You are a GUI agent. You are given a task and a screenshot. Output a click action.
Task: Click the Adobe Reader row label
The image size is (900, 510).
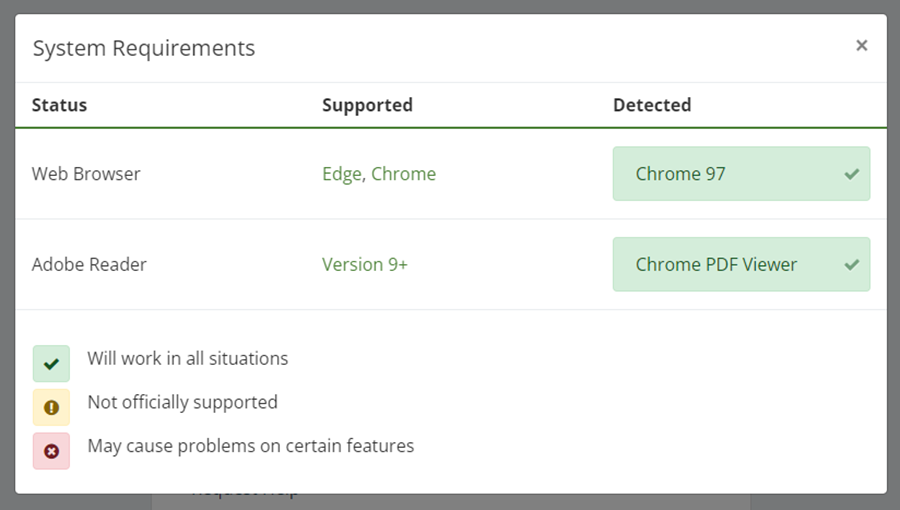pos(89,265)
